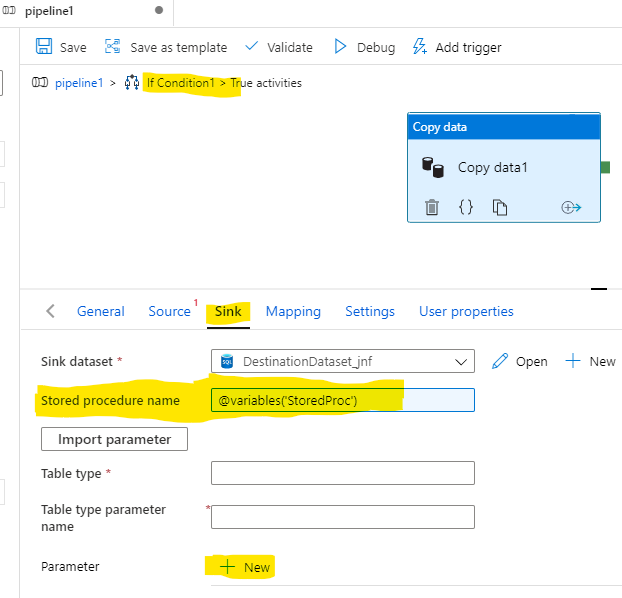
Task: Click the pencil icon beside Open
Action: (499, 361)
